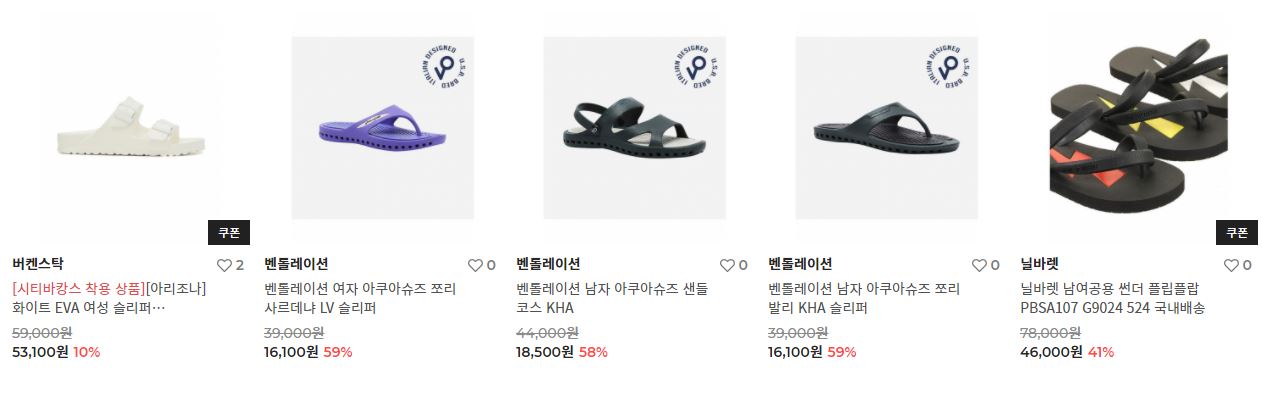The height and width of the screenshot is (401, 1263).
Task: Open 닐바렛 flip-flop product image
Action: pyautogui.click(x=1138, y=128)
